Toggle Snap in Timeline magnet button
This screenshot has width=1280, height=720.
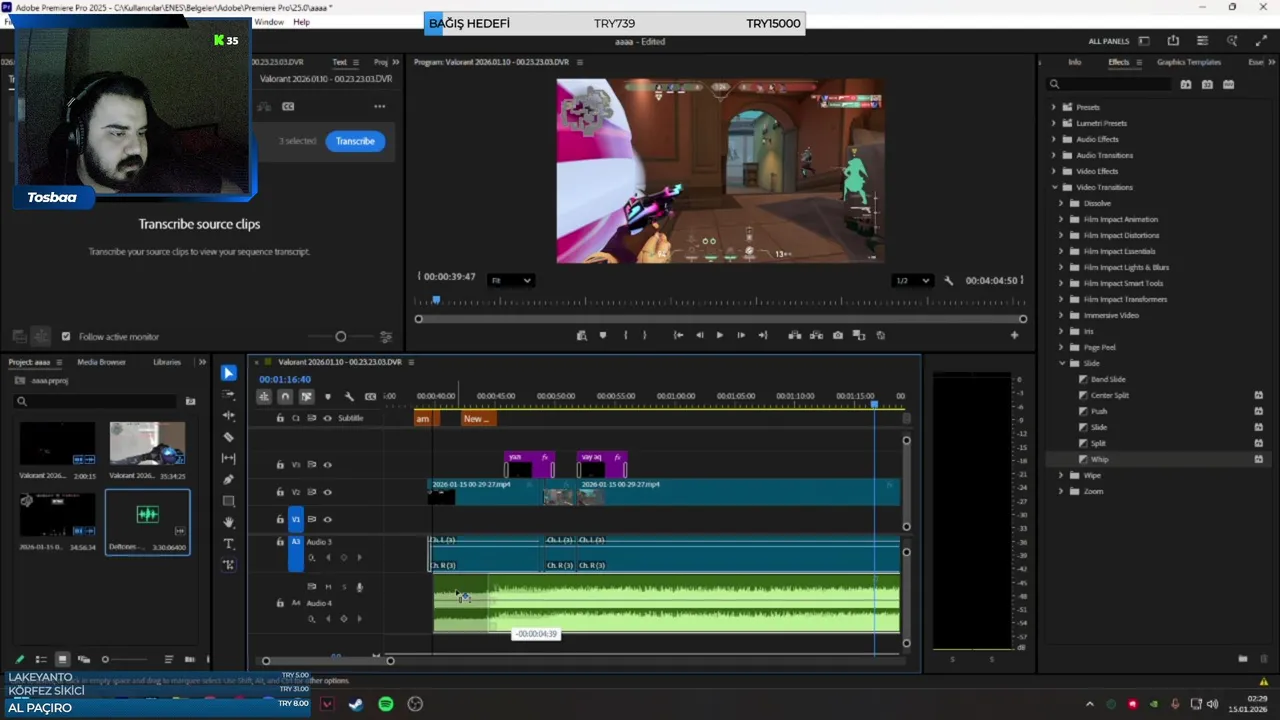[x=285, y=397]
